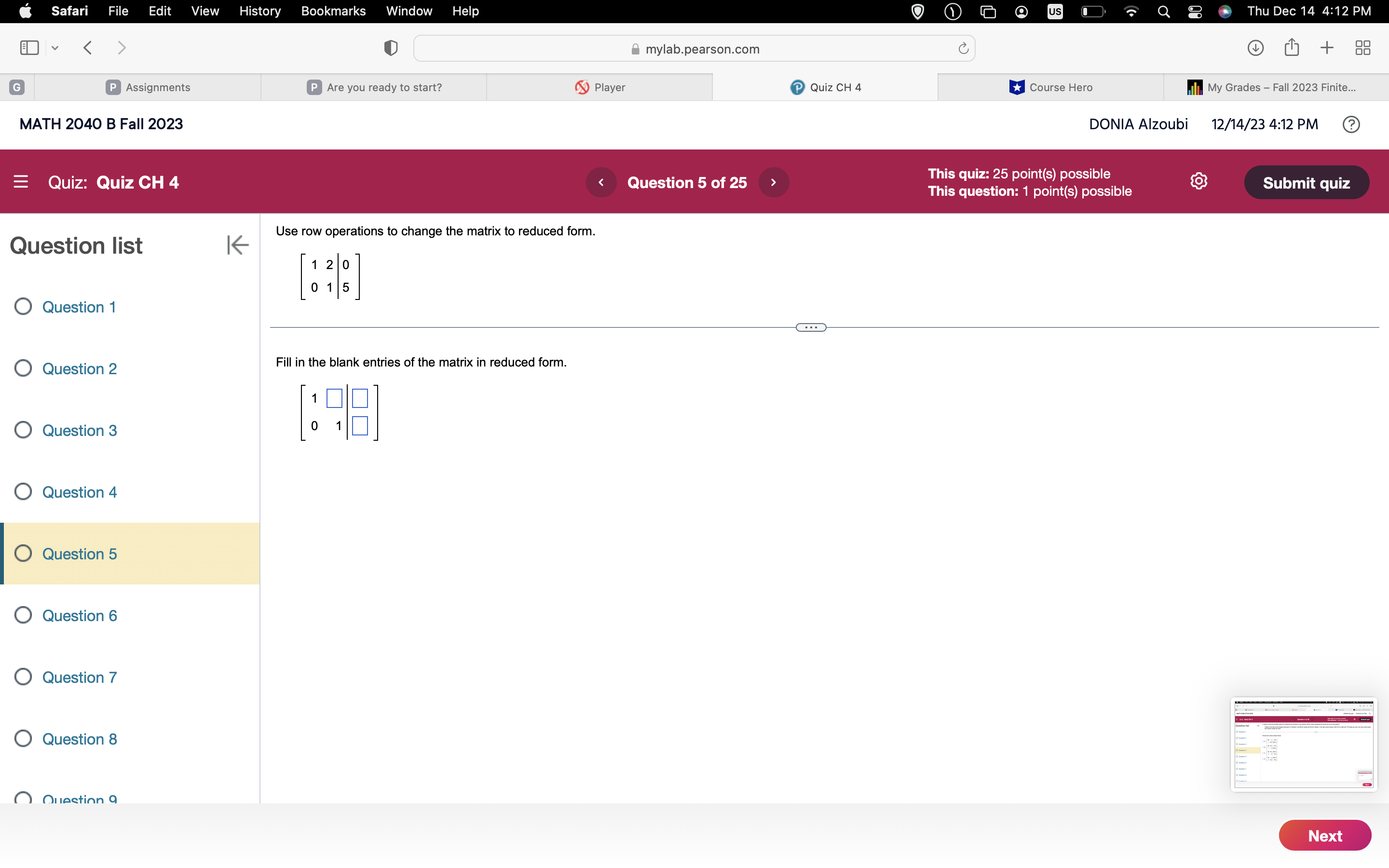Click the shield icon in address bar

pos(390,48)
